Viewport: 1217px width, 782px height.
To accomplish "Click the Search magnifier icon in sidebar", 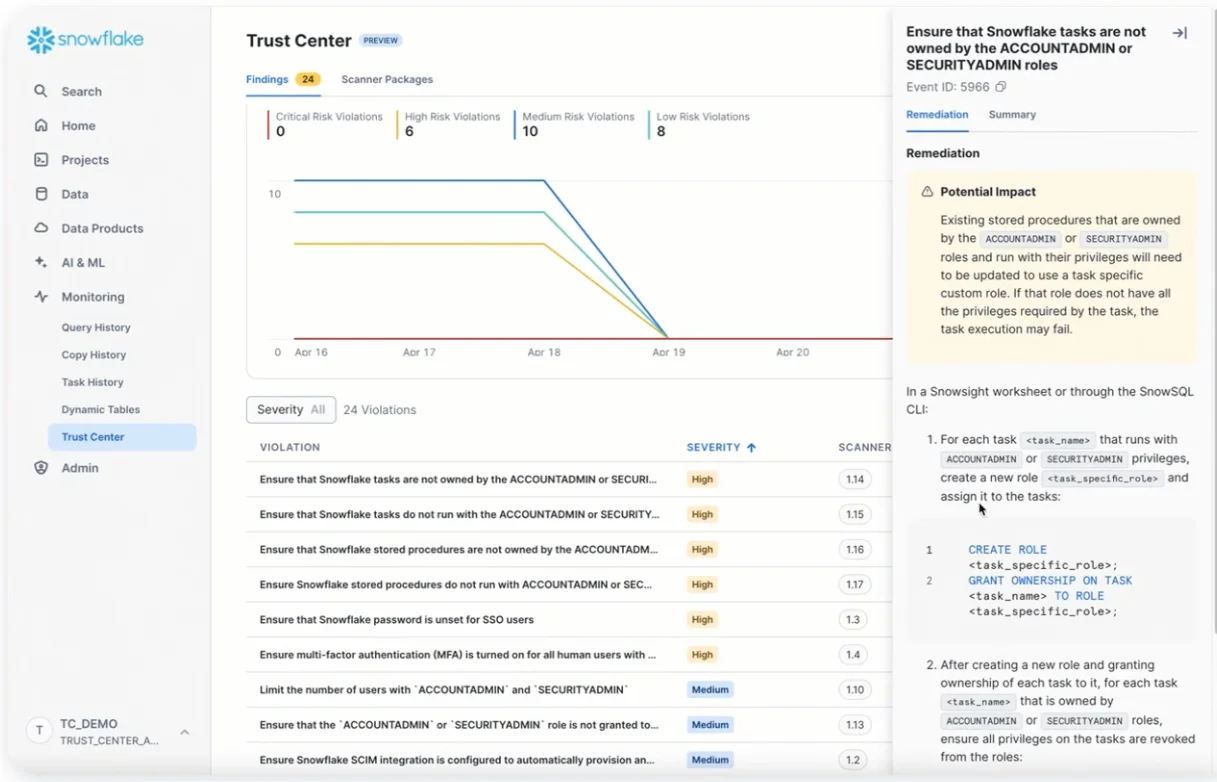I will [x=41, y=91].
